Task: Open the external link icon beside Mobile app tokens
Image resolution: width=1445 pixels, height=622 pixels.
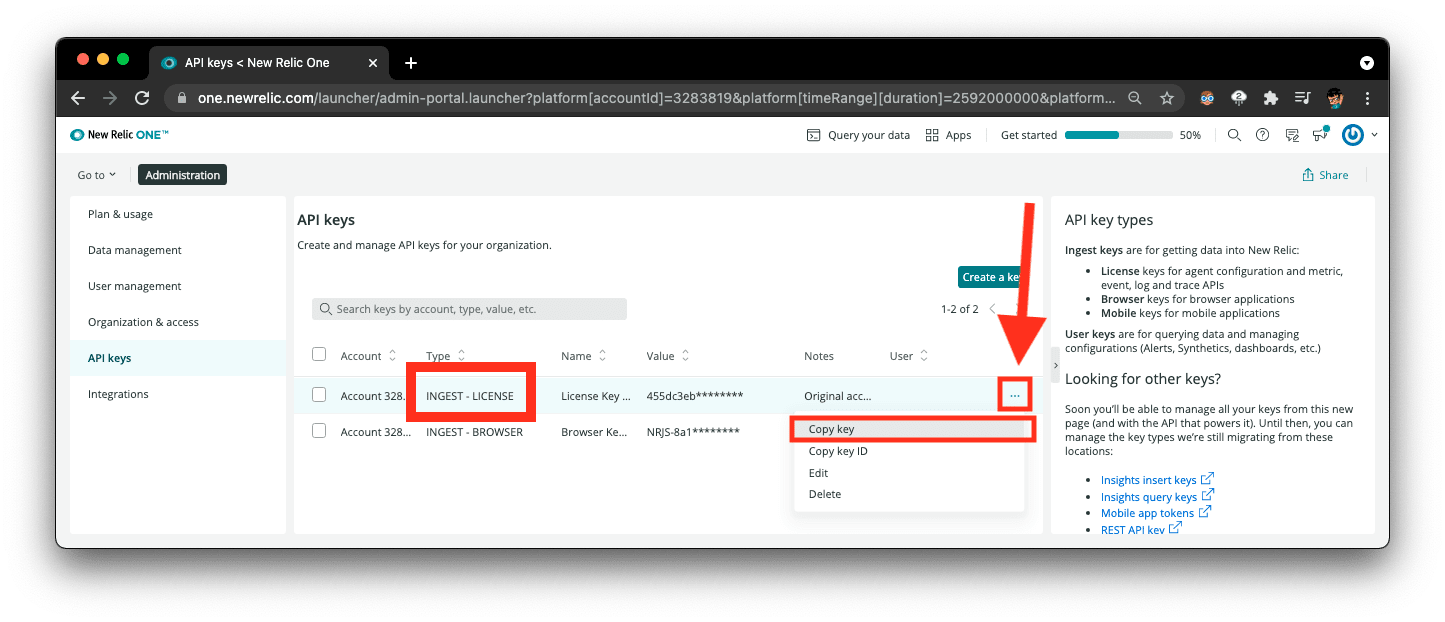Action: (1204, 512)
